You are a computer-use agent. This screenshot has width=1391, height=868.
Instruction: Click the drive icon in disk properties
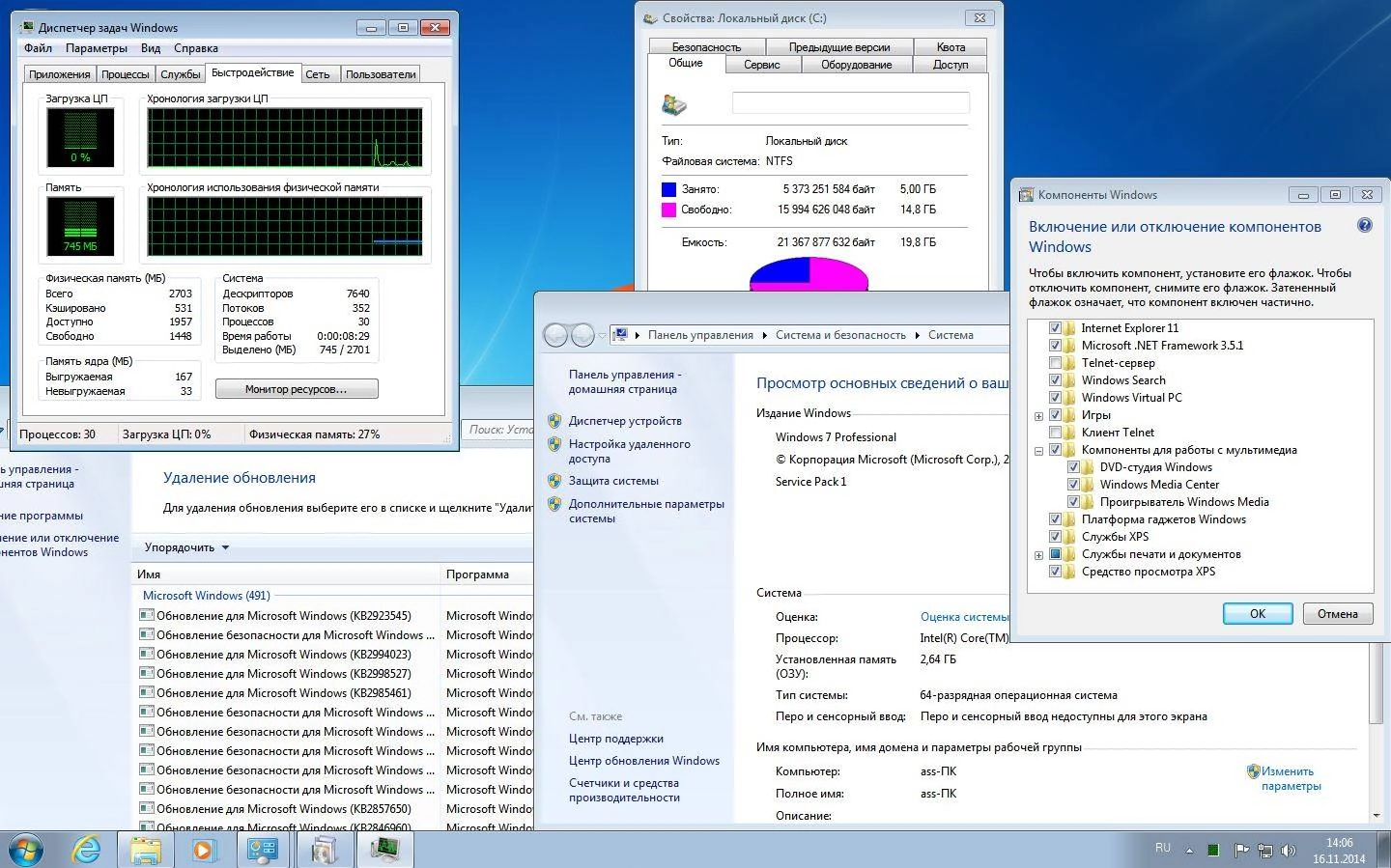tap(674, 104)
